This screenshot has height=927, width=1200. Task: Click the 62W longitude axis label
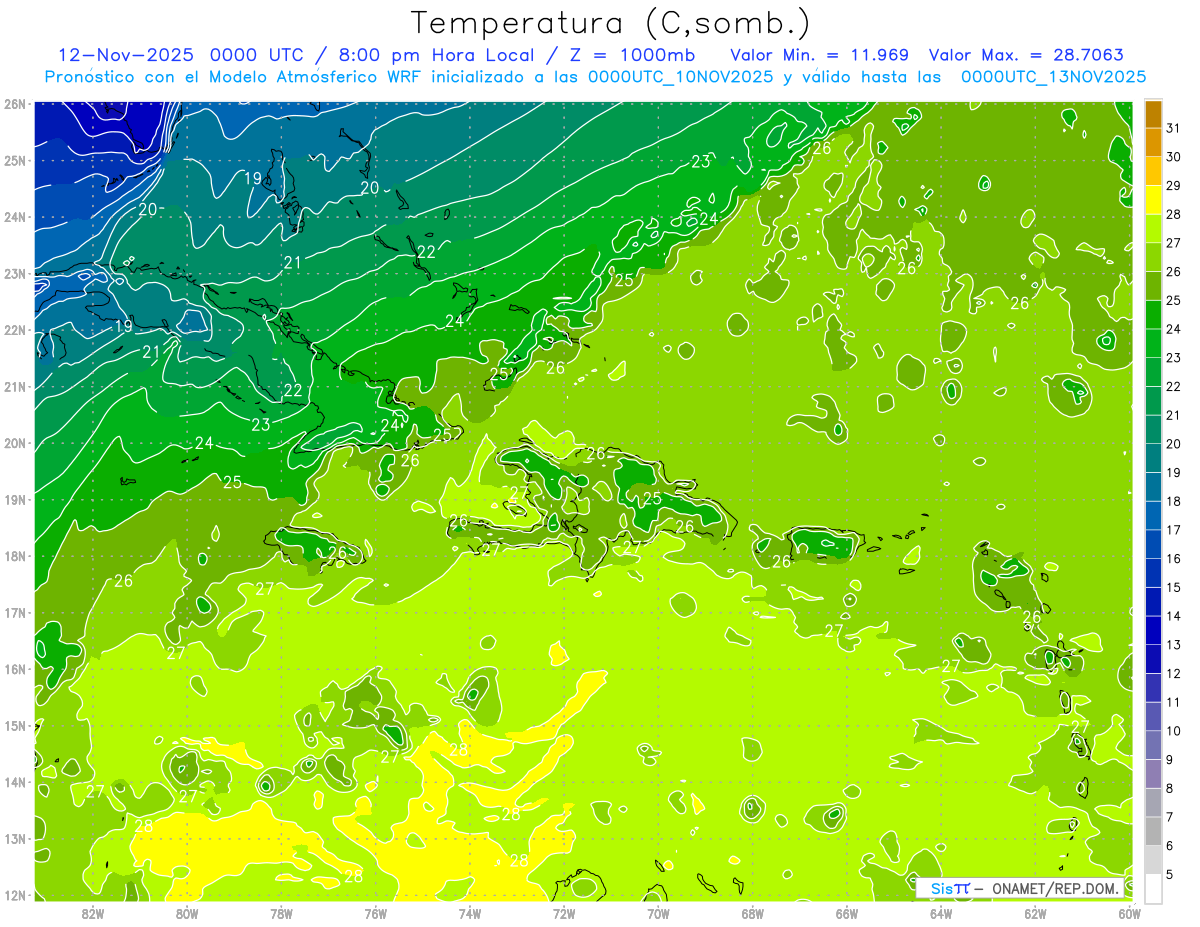1035,913
